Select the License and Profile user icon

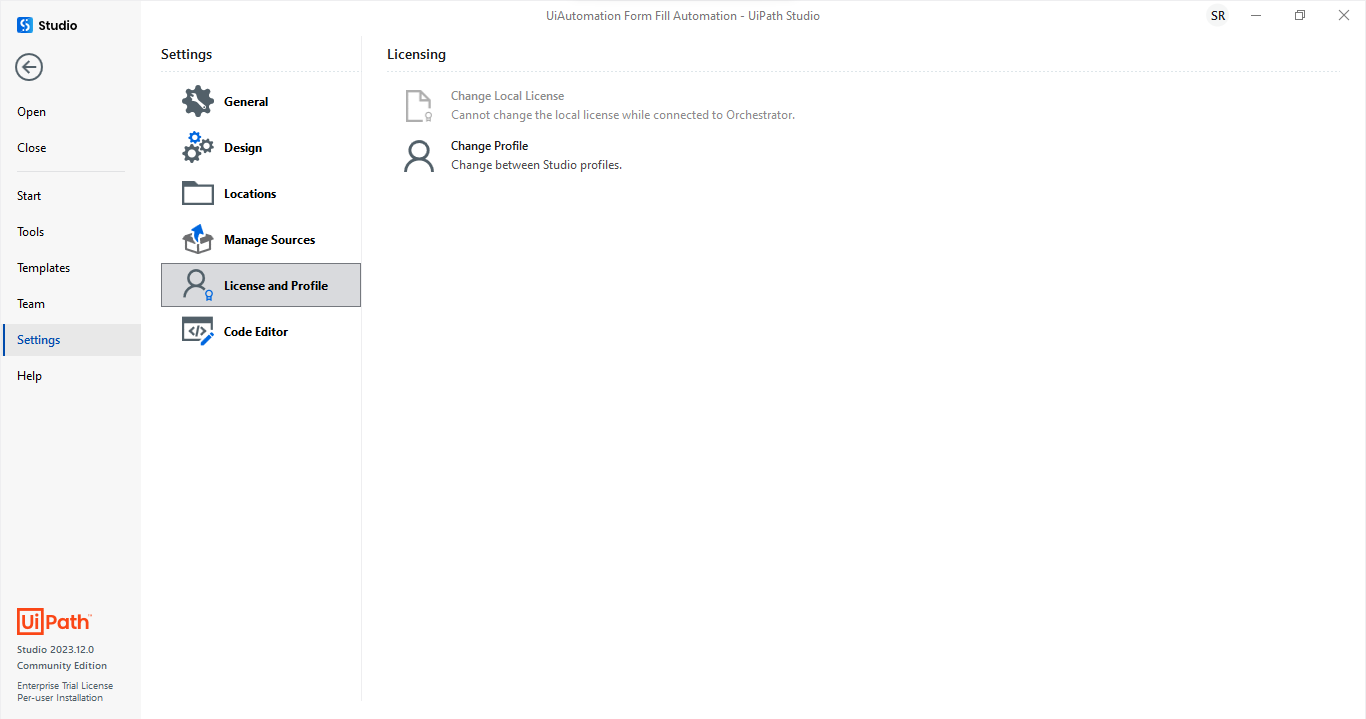pos(198,285)
